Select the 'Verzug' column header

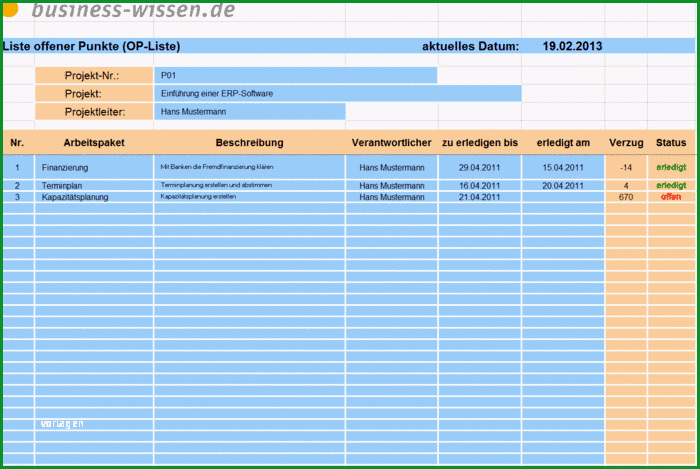coord(626,143)
